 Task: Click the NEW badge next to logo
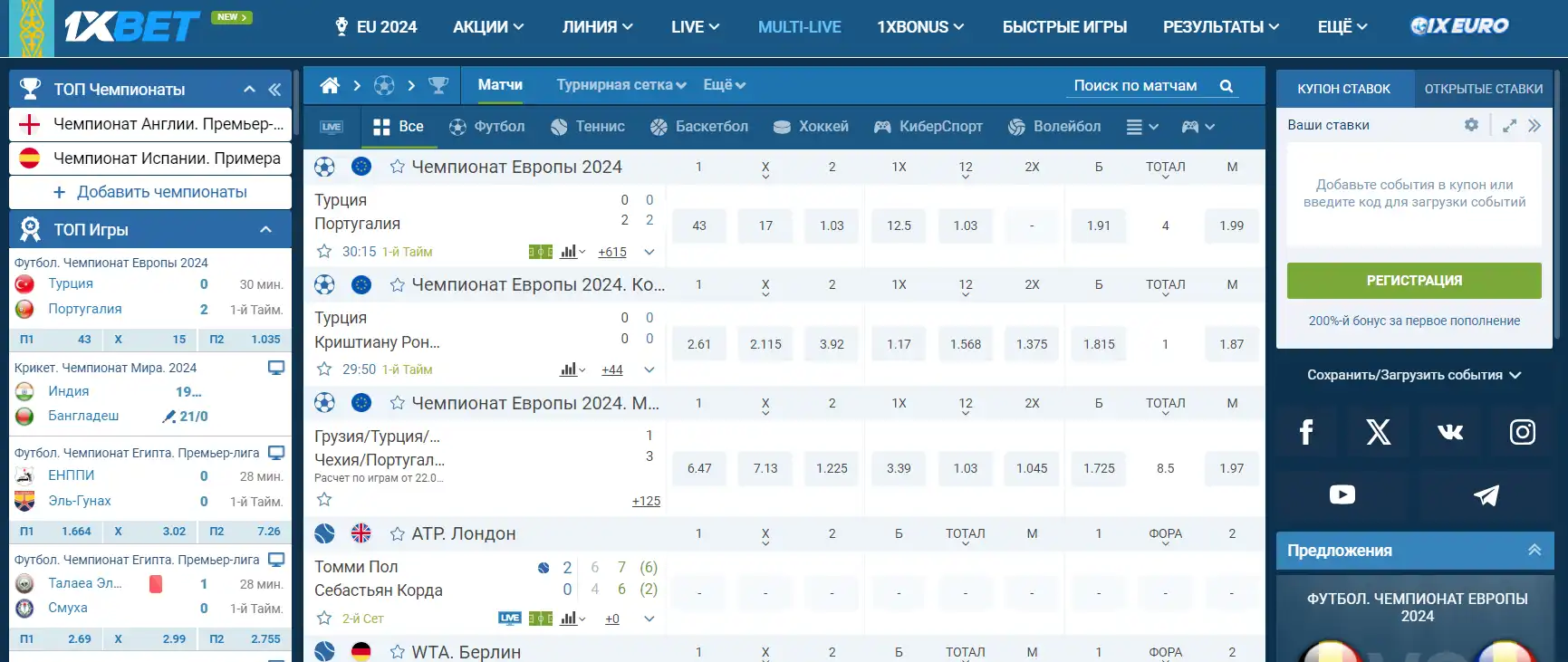pos(232,17)
